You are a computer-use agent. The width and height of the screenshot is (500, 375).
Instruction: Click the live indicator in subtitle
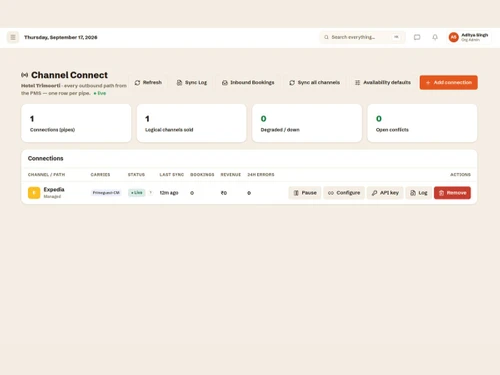(x=100, y=93)
